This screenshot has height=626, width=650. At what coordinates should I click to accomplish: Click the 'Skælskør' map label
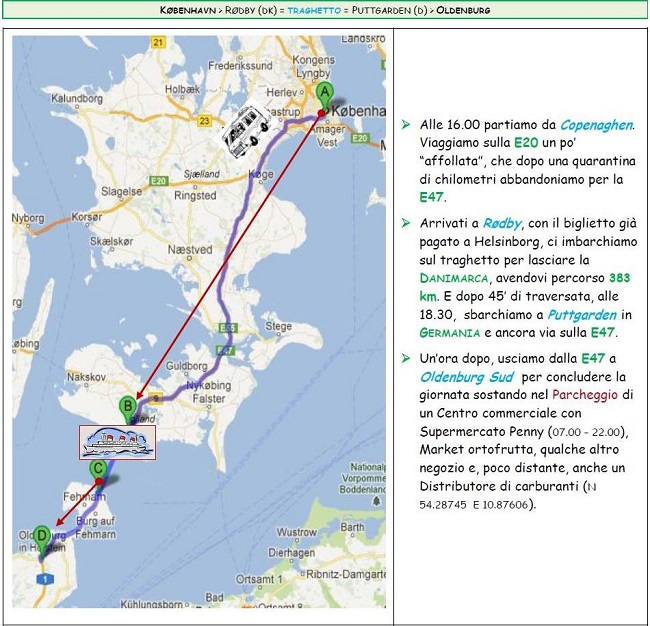pyautogui.click(x=112, y=241)
